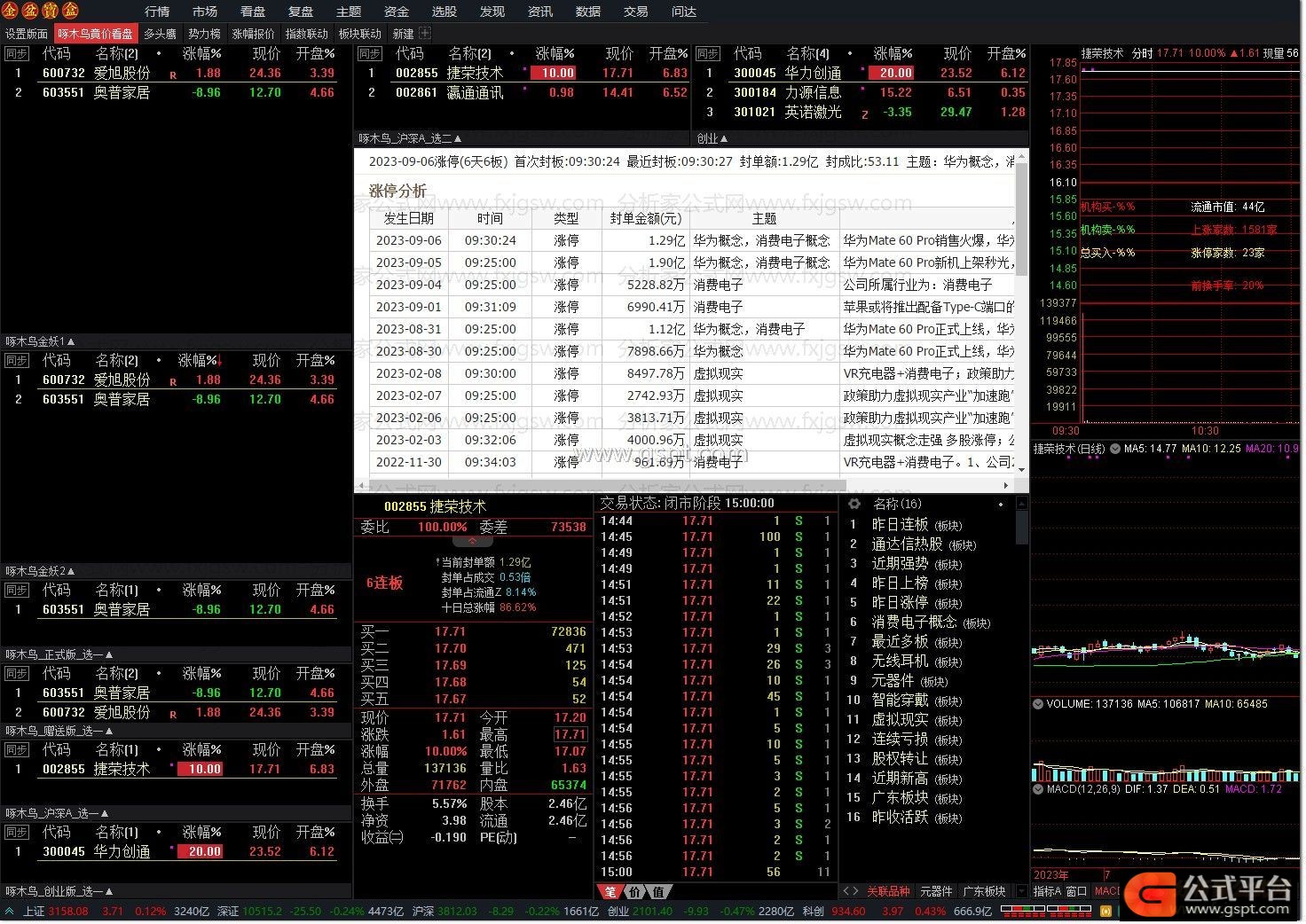Open the chevron beside the VOLUME indicator

(1038, 704)
